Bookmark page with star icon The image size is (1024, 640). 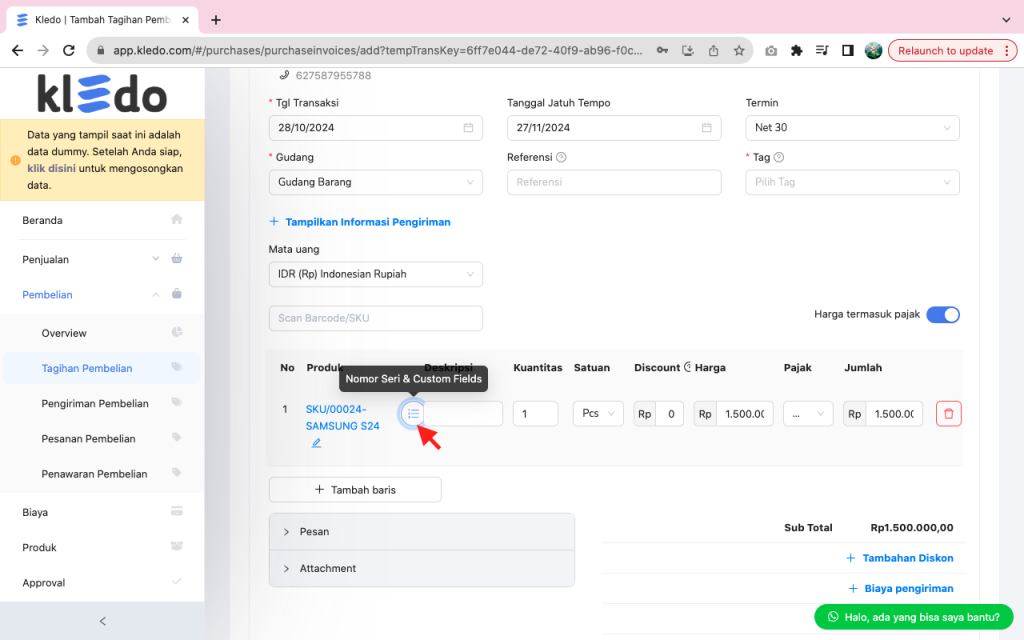[739, 50]
